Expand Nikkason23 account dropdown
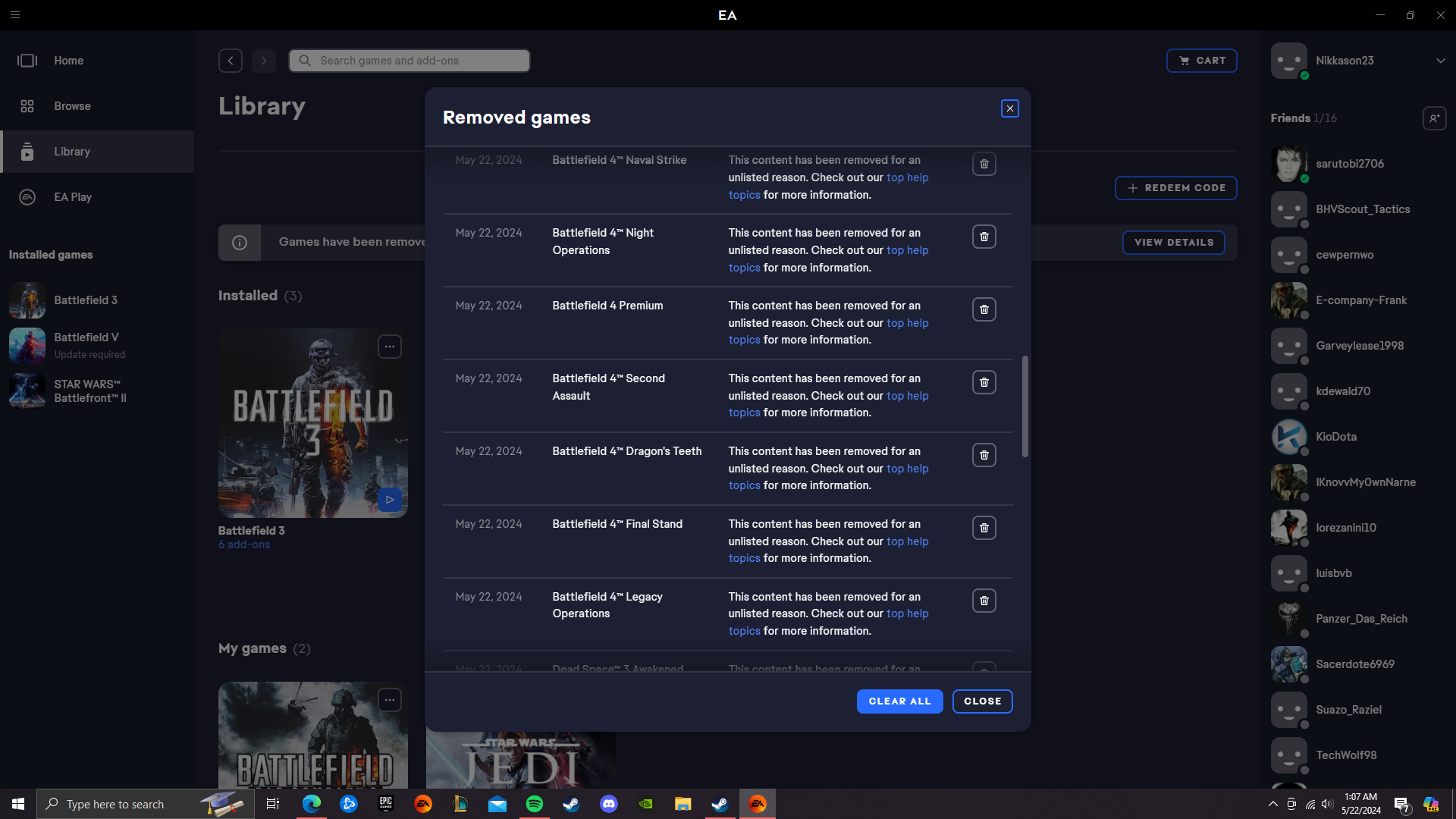Viewport: 1456px width, 819px height. 1440,61
